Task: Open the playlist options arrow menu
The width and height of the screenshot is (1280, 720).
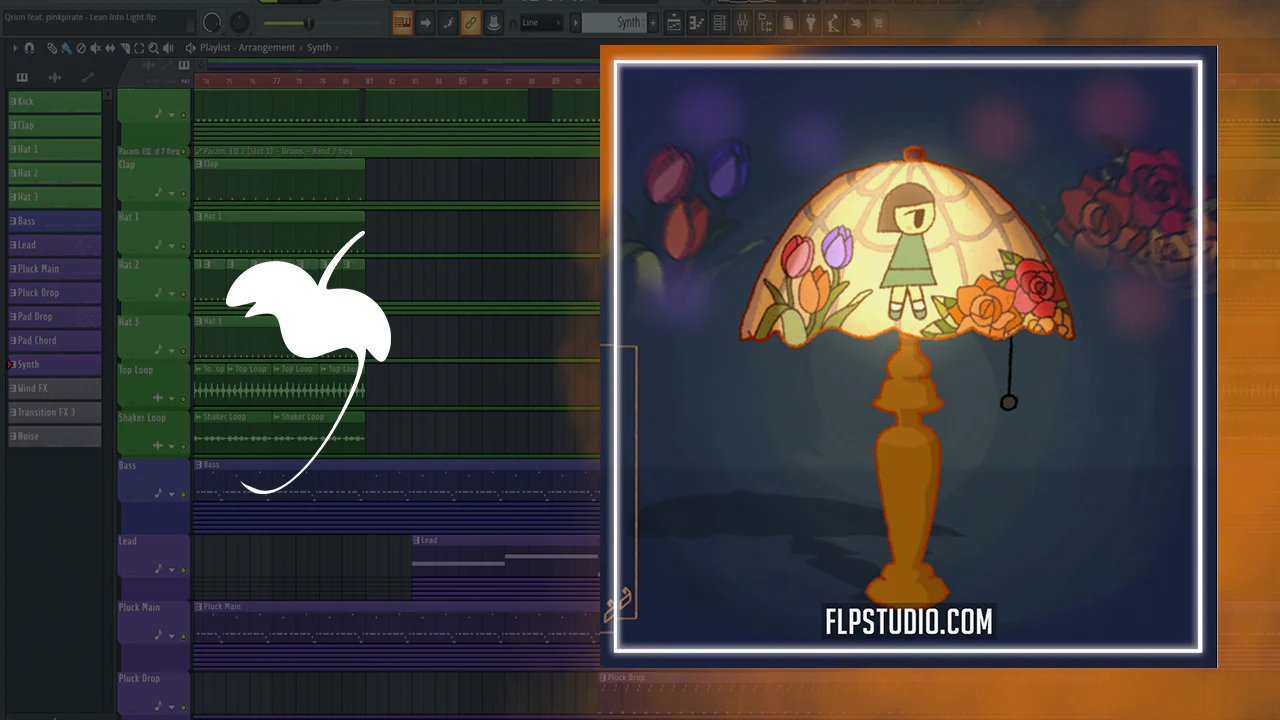Action: (x=15, y=47)
